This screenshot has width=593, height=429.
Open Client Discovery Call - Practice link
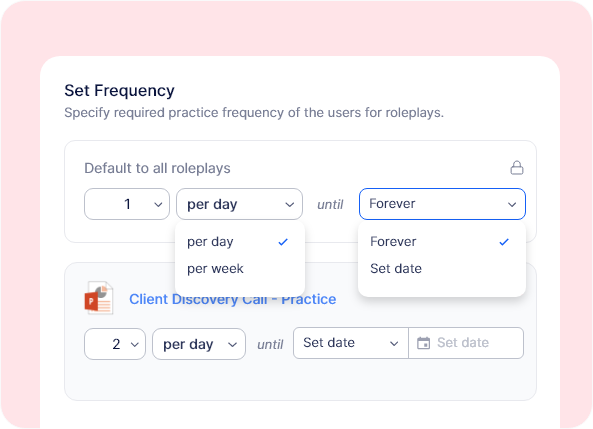tap(233, 299)
